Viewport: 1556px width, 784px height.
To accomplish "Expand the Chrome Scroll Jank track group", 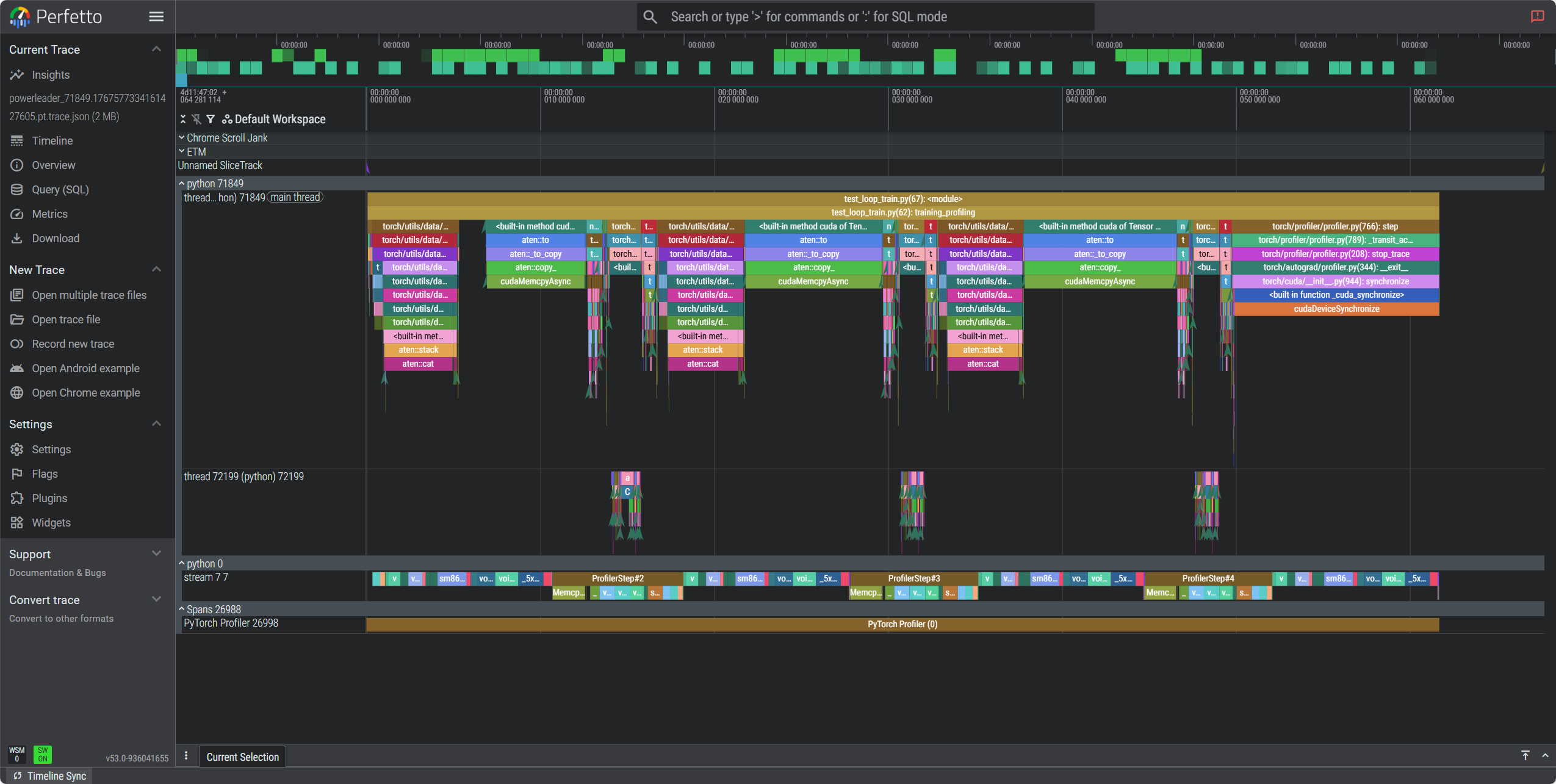I will point(182,138).
